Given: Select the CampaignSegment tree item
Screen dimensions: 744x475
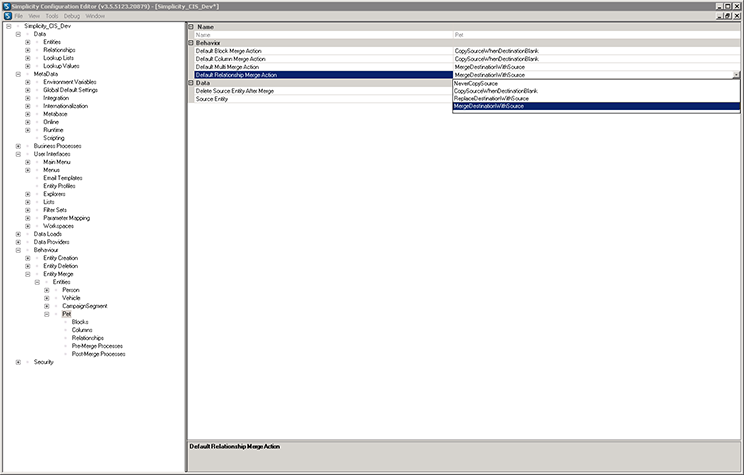Looking at the screenshot, I should pos(85,306).
